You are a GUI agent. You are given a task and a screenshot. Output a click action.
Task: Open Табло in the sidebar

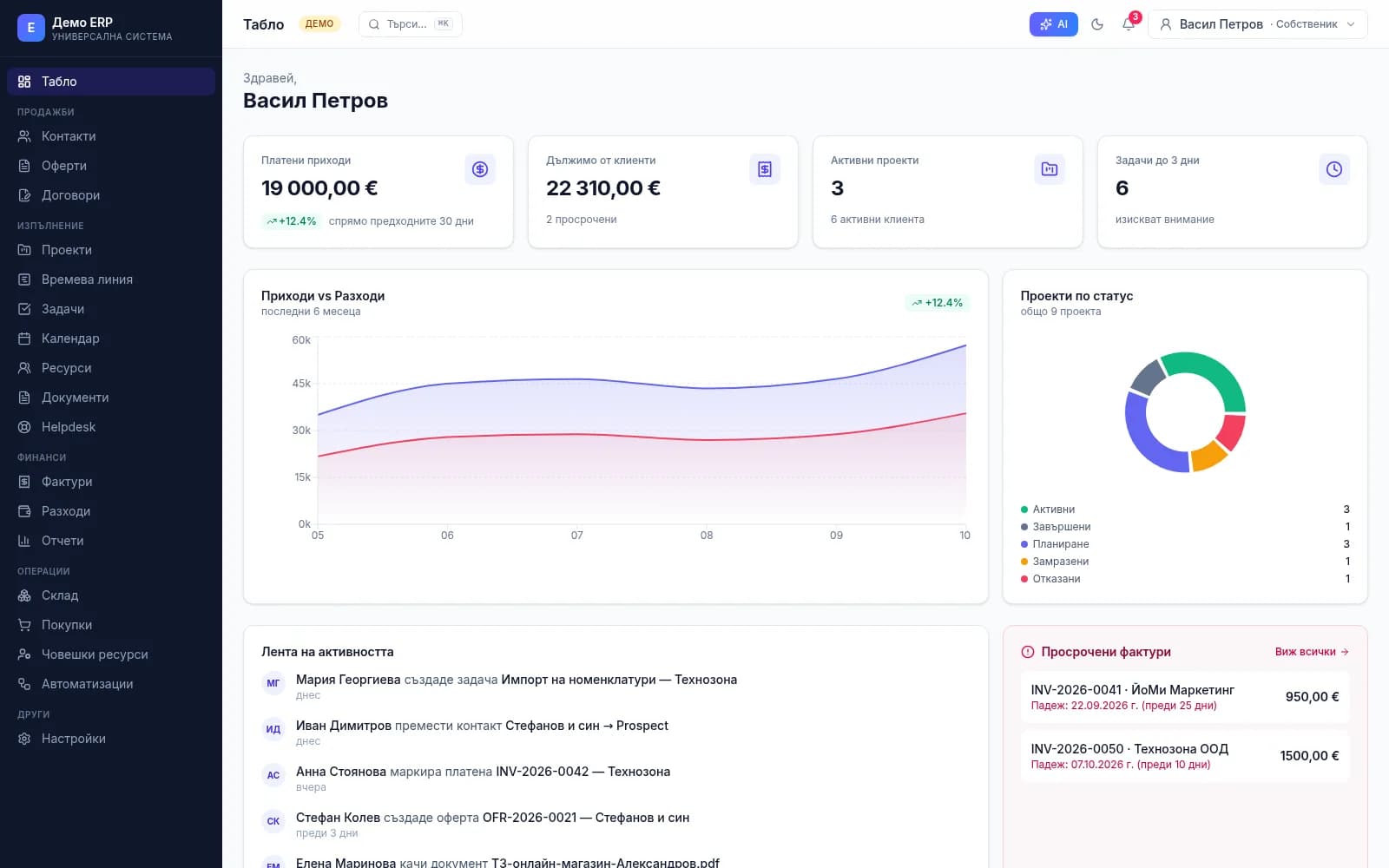coord(111,82)
